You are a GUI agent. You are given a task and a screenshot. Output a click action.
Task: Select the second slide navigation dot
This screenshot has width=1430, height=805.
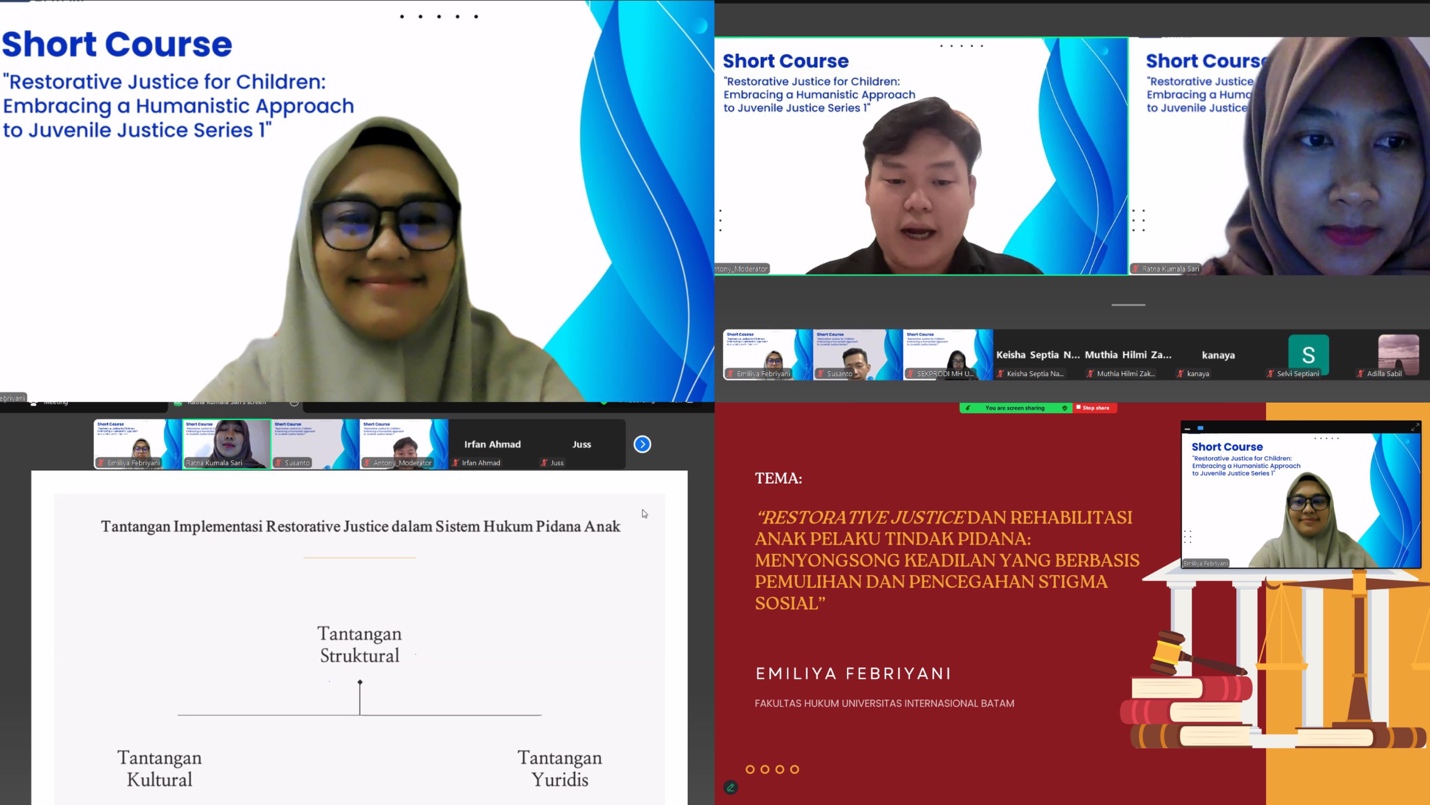pos(765,769)
